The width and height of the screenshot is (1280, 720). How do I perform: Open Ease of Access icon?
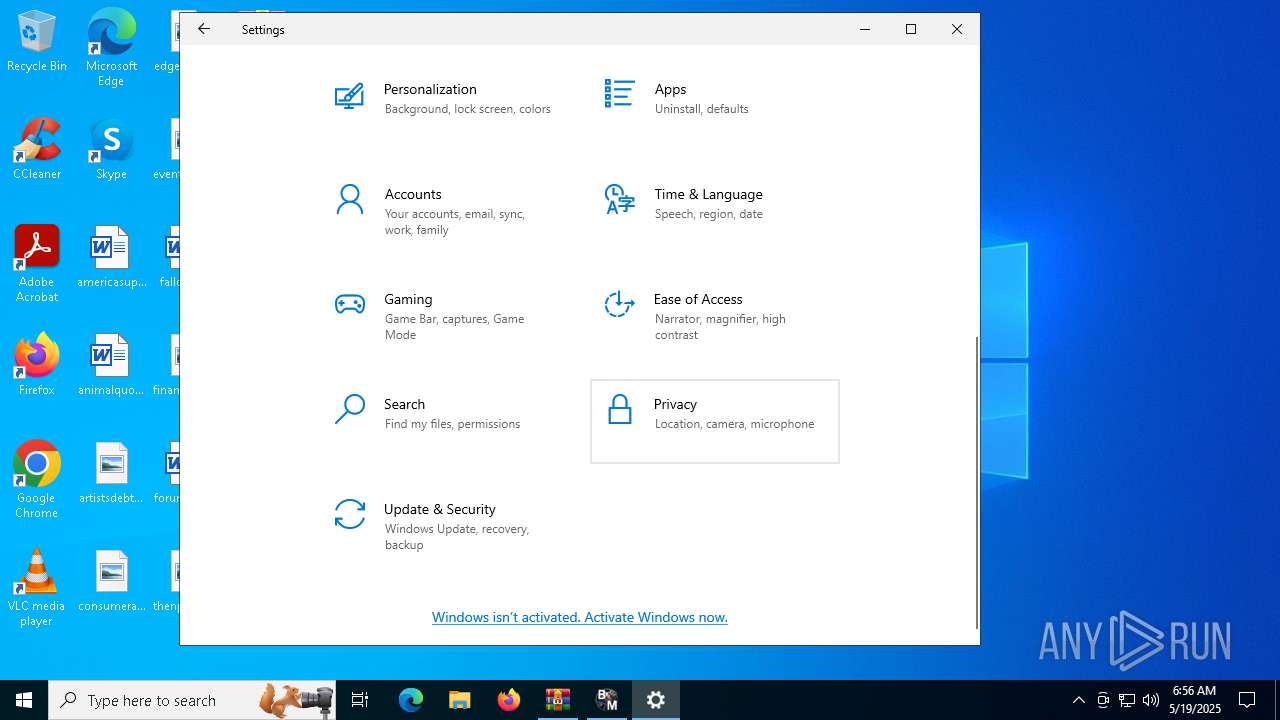pyautogui.click(x=619, y=304)
